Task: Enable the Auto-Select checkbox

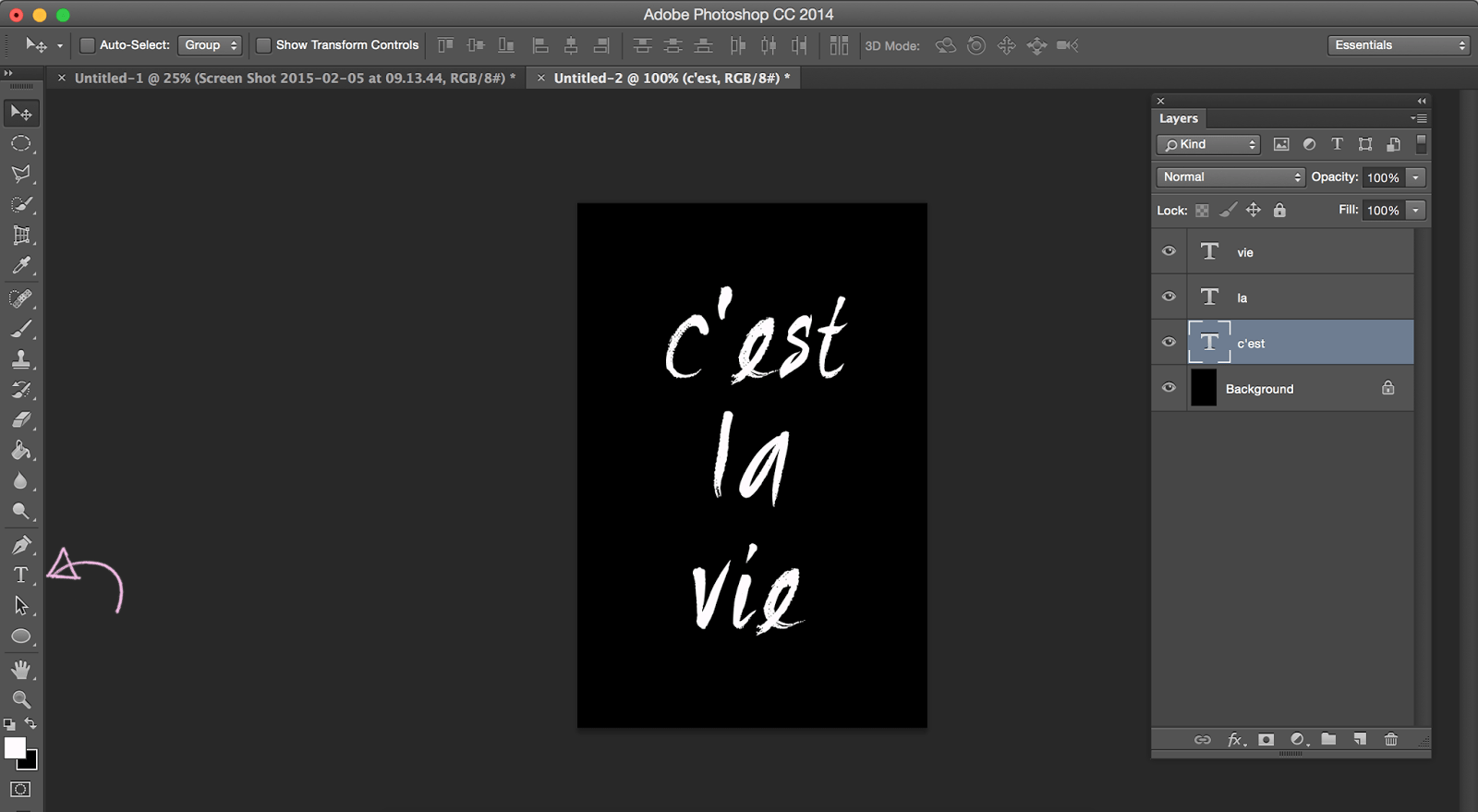Action: tap(88, 44)
